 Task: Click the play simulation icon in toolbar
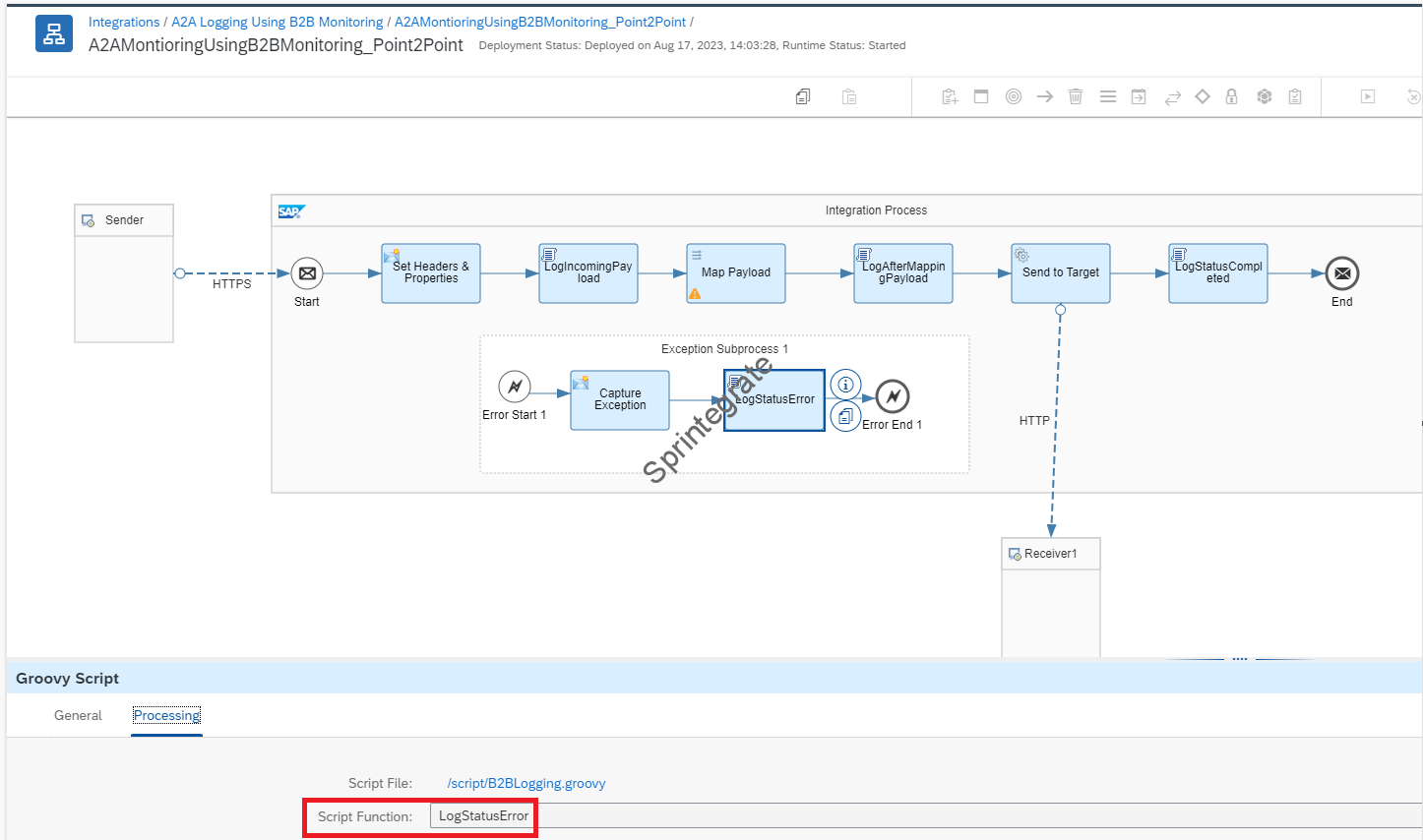tap(1368, 96)
